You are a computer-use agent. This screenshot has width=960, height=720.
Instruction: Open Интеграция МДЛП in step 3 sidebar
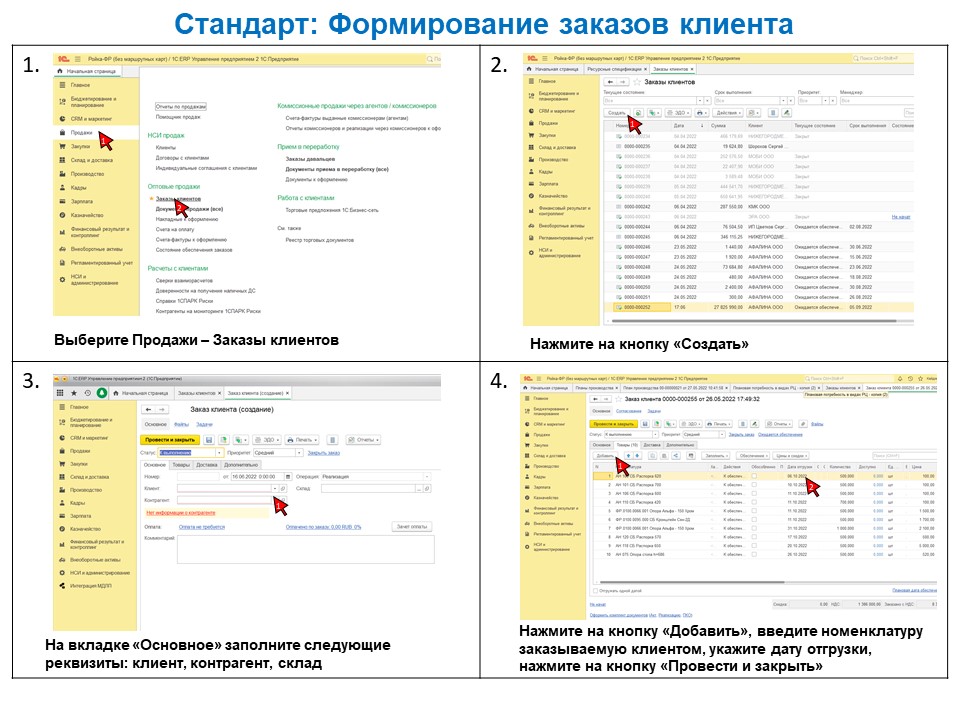(x=91, y=586)
